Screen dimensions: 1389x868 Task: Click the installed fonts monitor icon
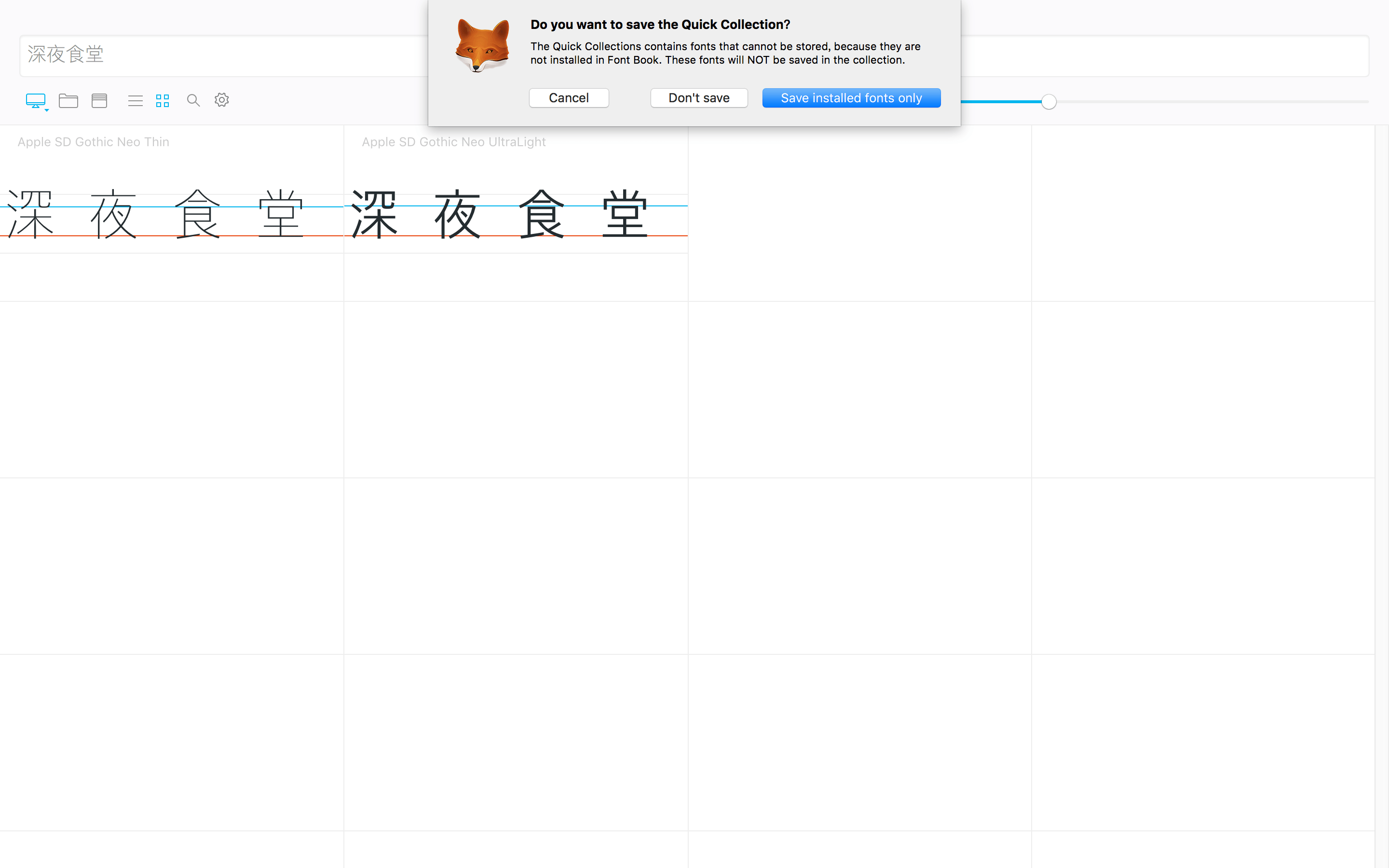click(x=35, y=100)
